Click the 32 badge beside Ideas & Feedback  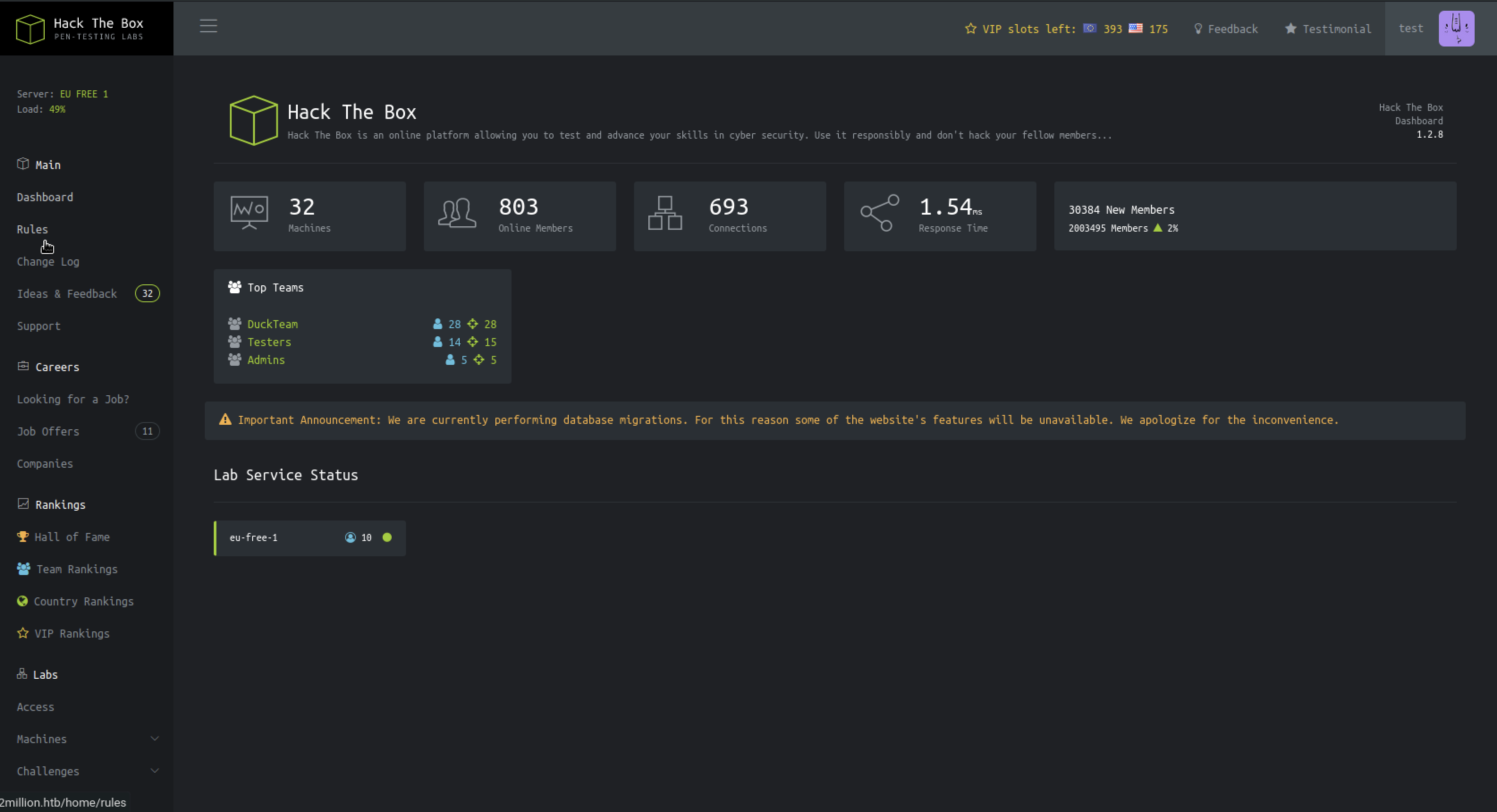click(x=148, y=293)
